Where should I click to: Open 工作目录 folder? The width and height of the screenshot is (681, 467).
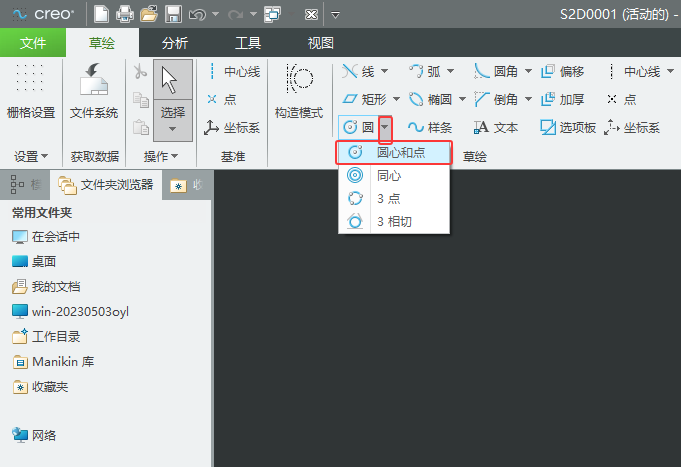coord(46,337)
